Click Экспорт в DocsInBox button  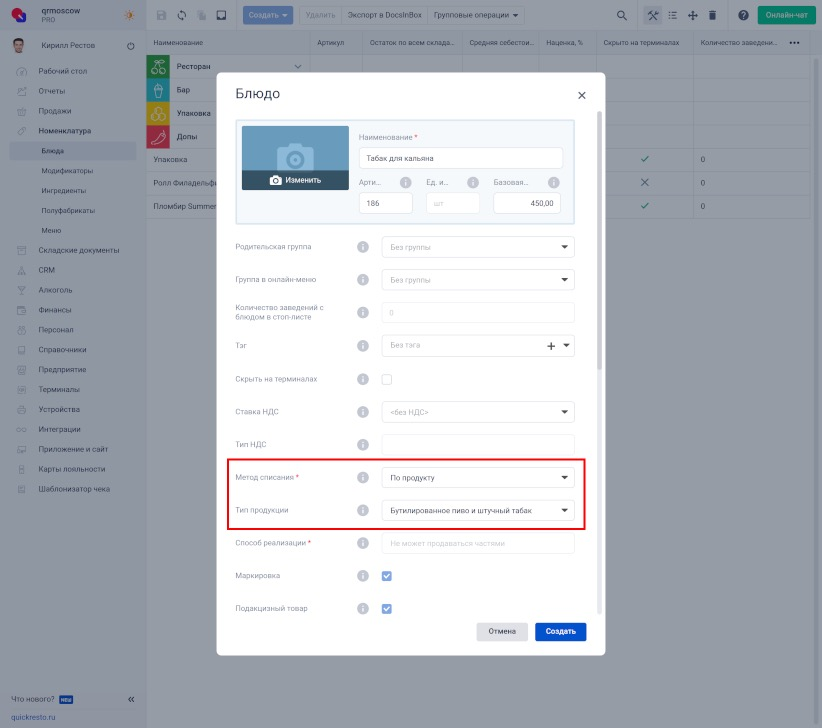(384, 15)
